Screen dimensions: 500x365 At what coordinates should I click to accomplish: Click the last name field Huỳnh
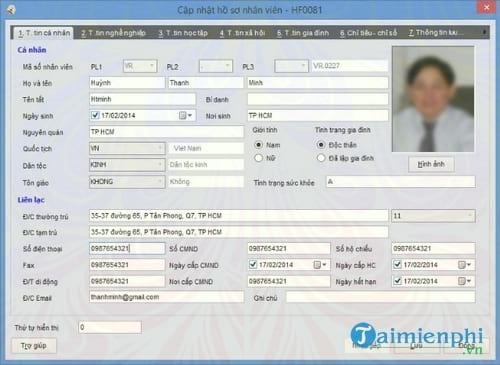pyautogui.click(x=127, y=83)
